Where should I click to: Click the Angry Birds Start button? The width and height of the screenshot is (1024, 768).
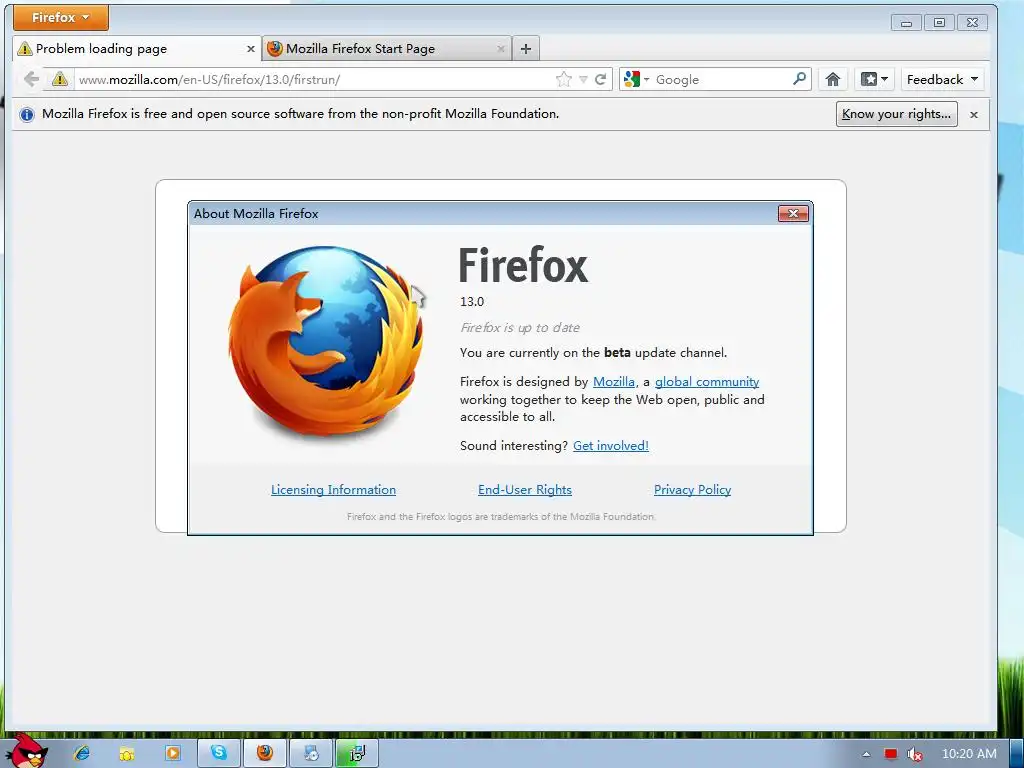point(26,751)
